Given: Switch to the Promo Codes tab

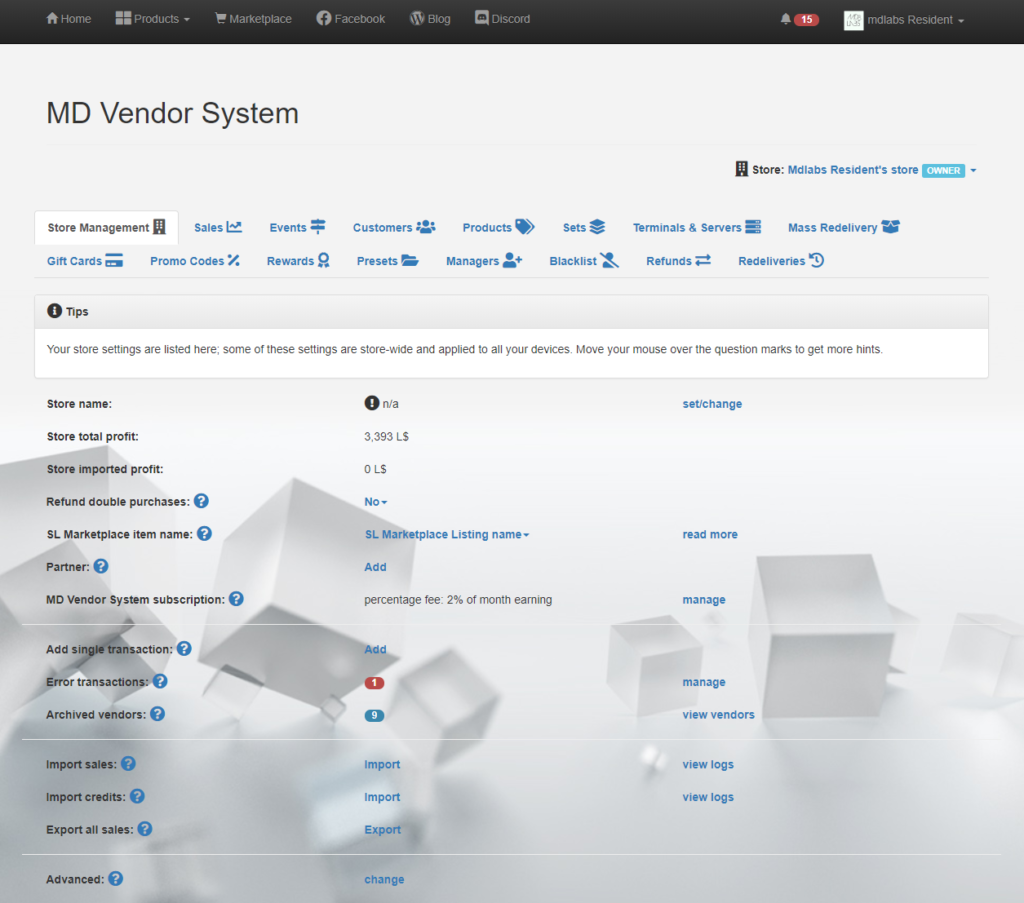Looking at the screenshot, I should (195, 261).
